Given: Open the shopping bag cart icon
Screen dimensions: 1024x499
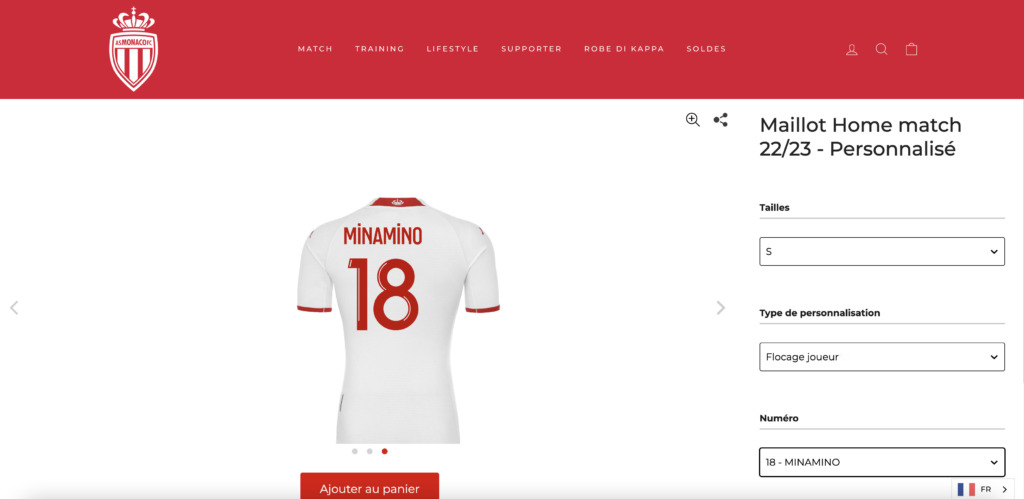Looking at the screenshot, I should 912,49.
